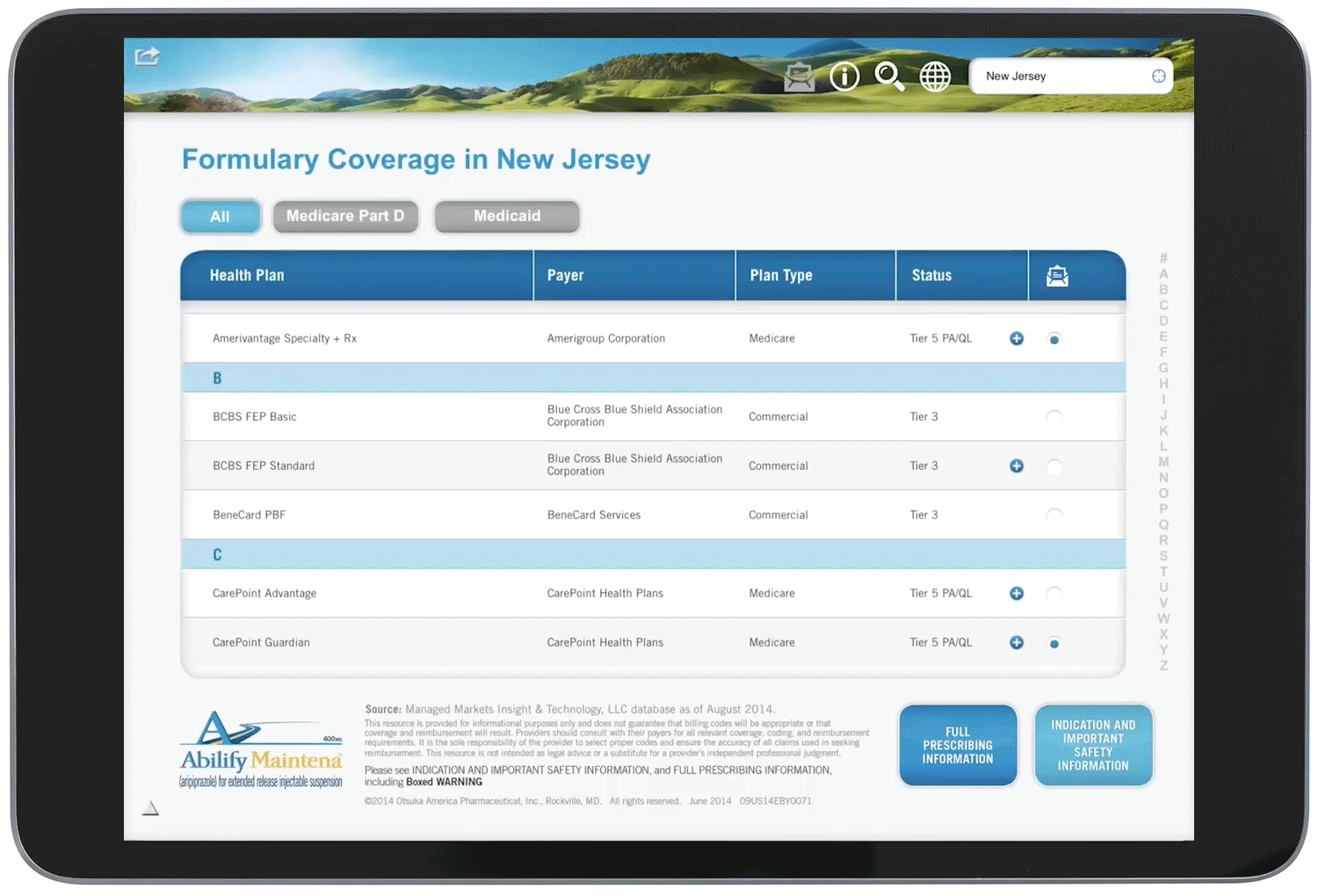Jump to letter Z in alphabet index
Viewport: 1318px width, 896px height.
point(1163,666)
